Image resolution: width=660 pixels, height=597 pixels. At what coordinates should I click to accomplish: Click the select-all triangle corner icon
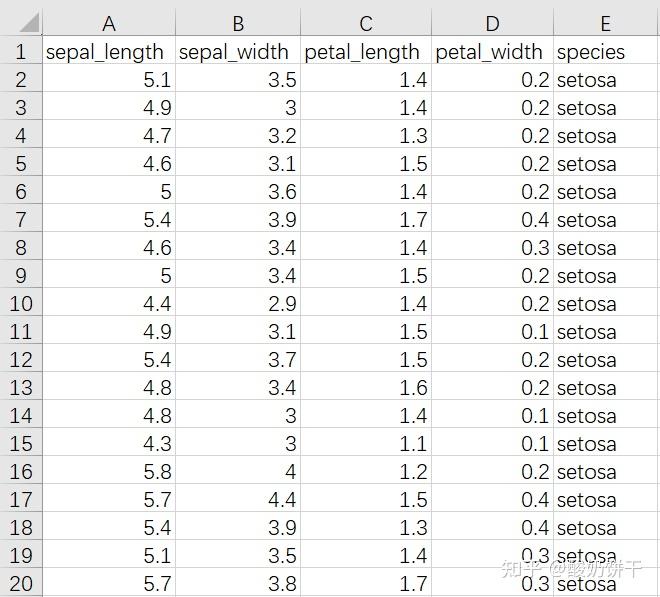coord(29,22)
